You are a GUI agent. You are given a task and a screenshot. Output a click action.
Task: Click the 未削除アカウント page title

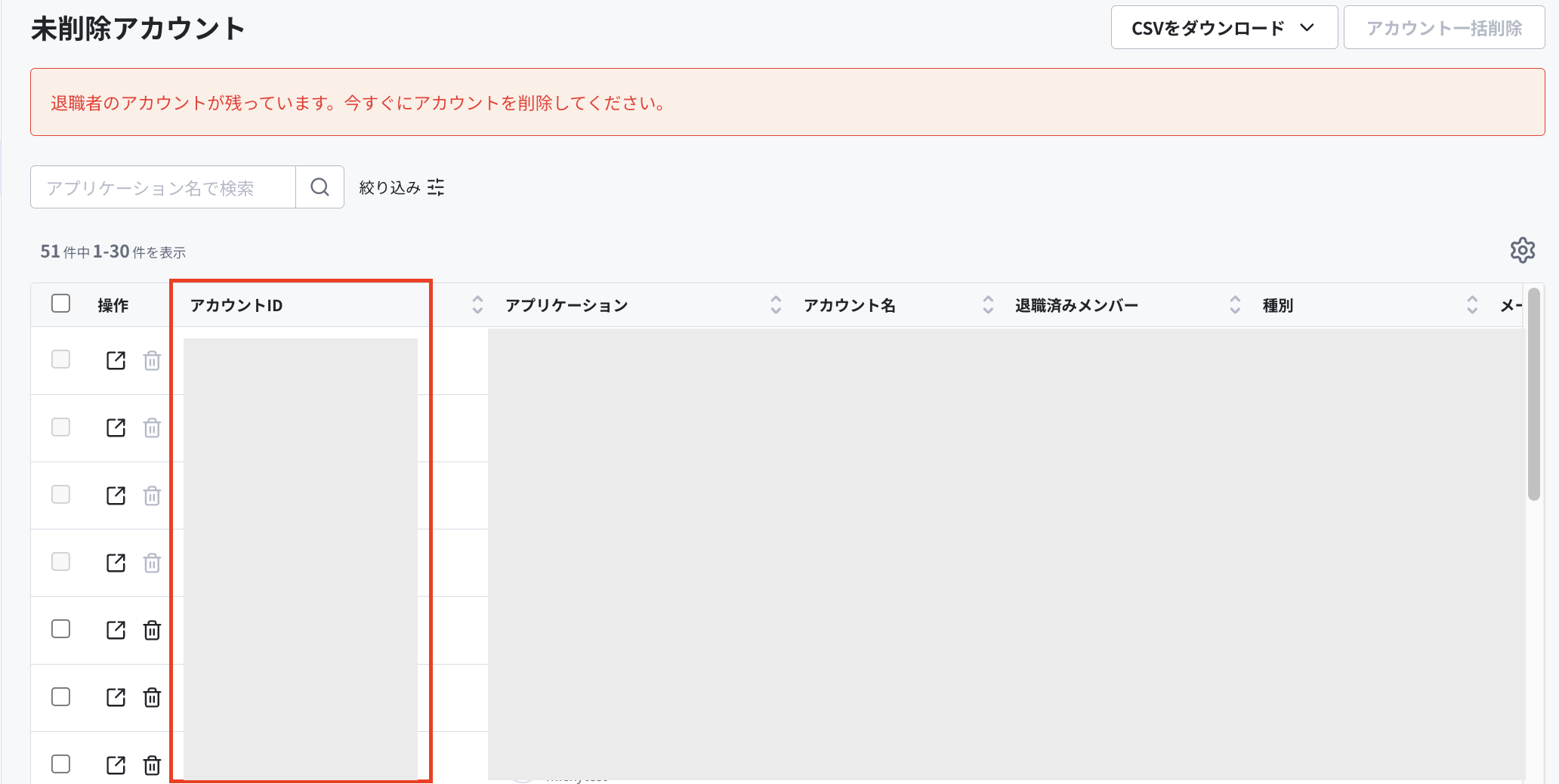pyautogui.click(x=138, y=29)
